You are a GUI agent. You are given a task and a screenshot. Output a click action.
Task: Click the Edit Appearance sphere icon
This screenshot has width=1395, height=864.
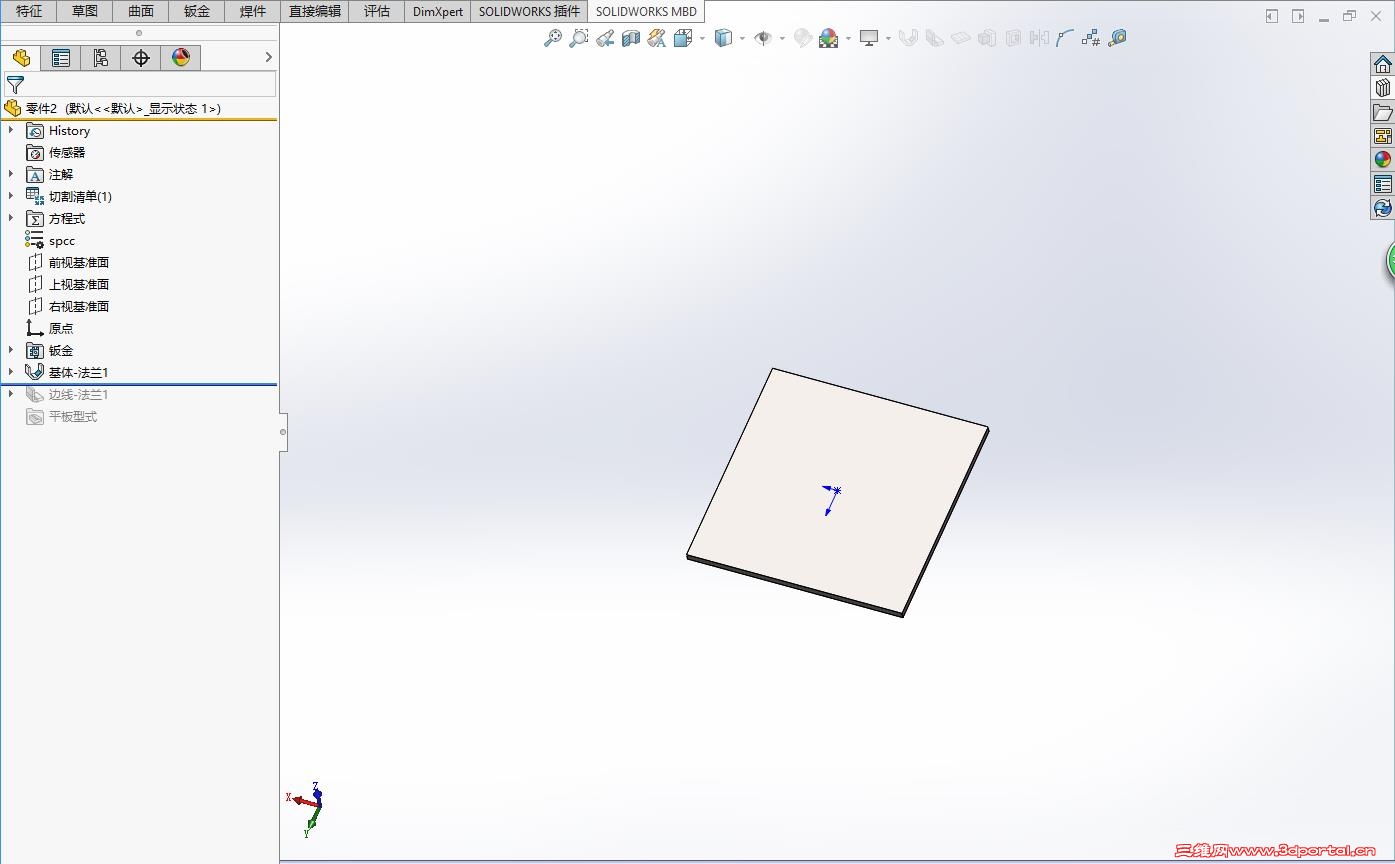[x=802, y=38]
